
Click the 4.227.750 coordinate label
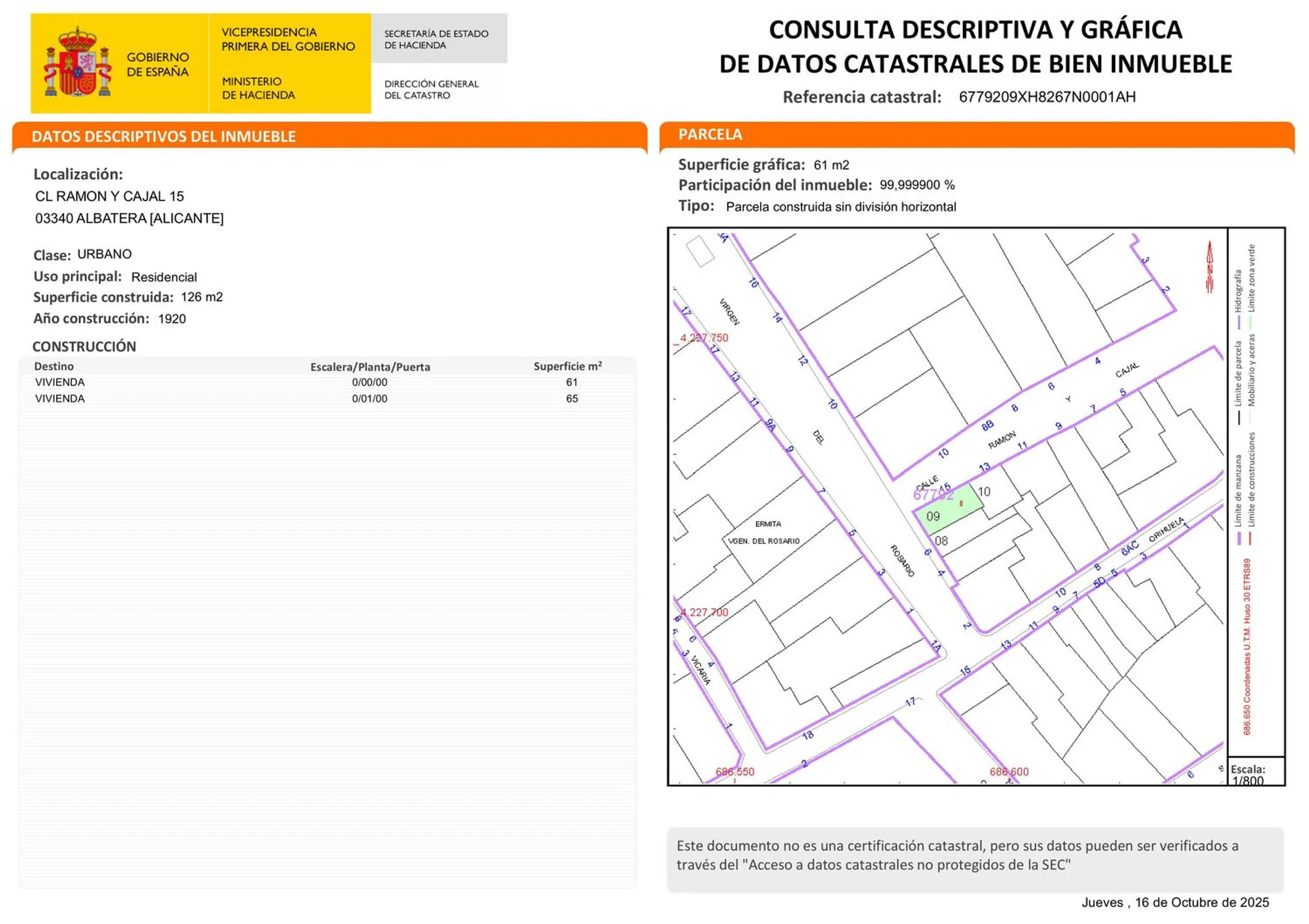click(x=704, y=338)
